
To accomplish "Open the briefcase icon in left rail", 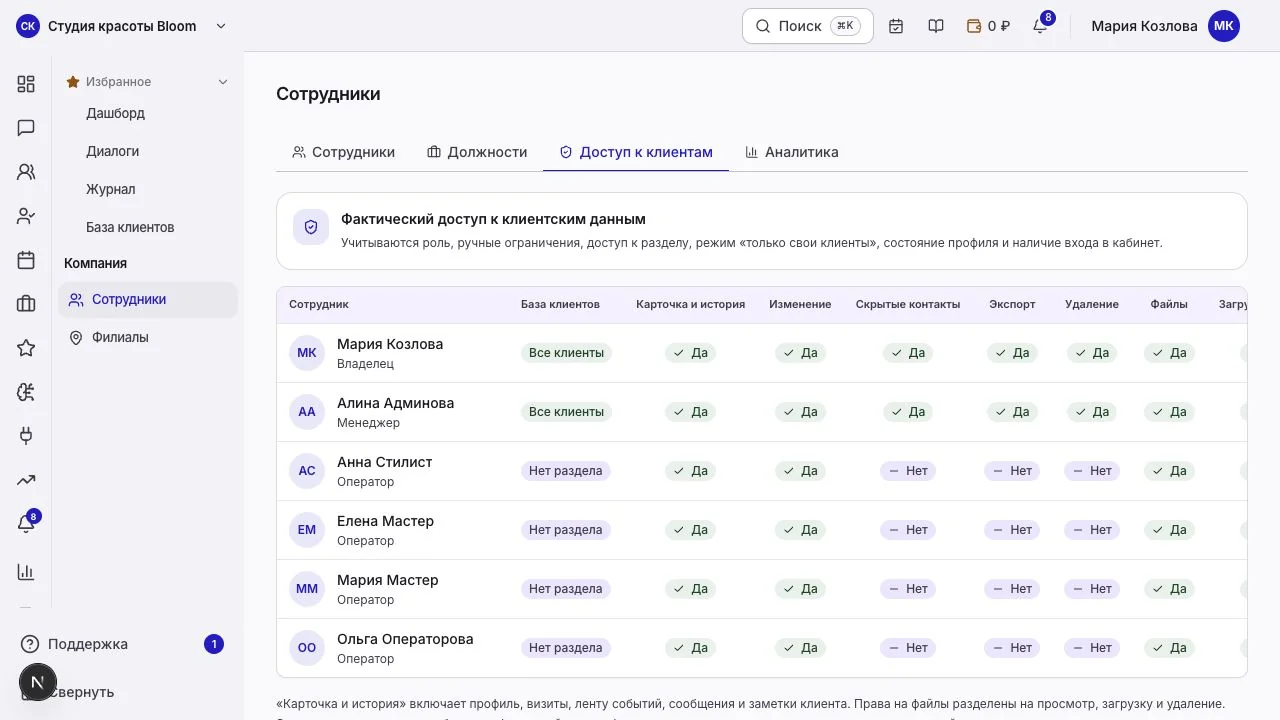I will [26, 304].
